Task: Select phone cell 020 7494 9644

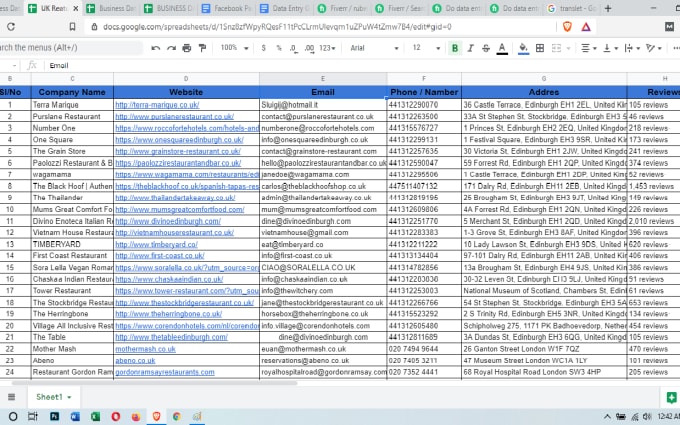Action: pos(424,349)
